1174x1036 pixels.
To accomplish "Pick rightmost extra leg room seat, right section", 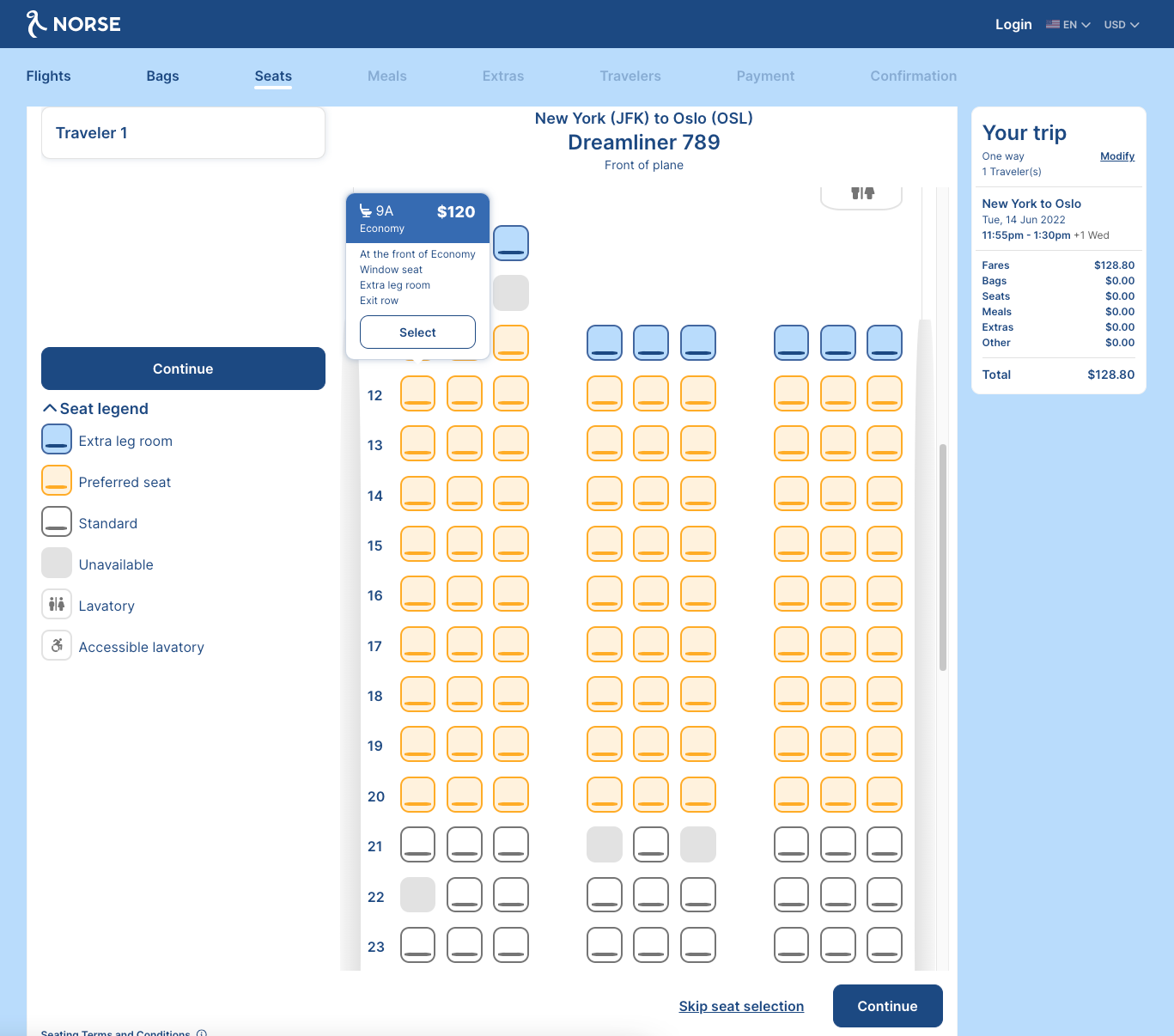I will click(885, 343).
